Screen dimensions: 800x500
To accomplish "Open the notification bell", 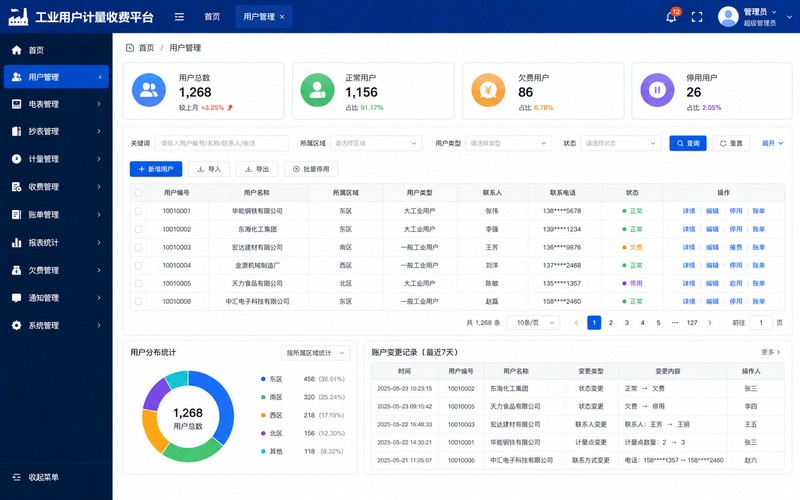I will click(671, 17).
